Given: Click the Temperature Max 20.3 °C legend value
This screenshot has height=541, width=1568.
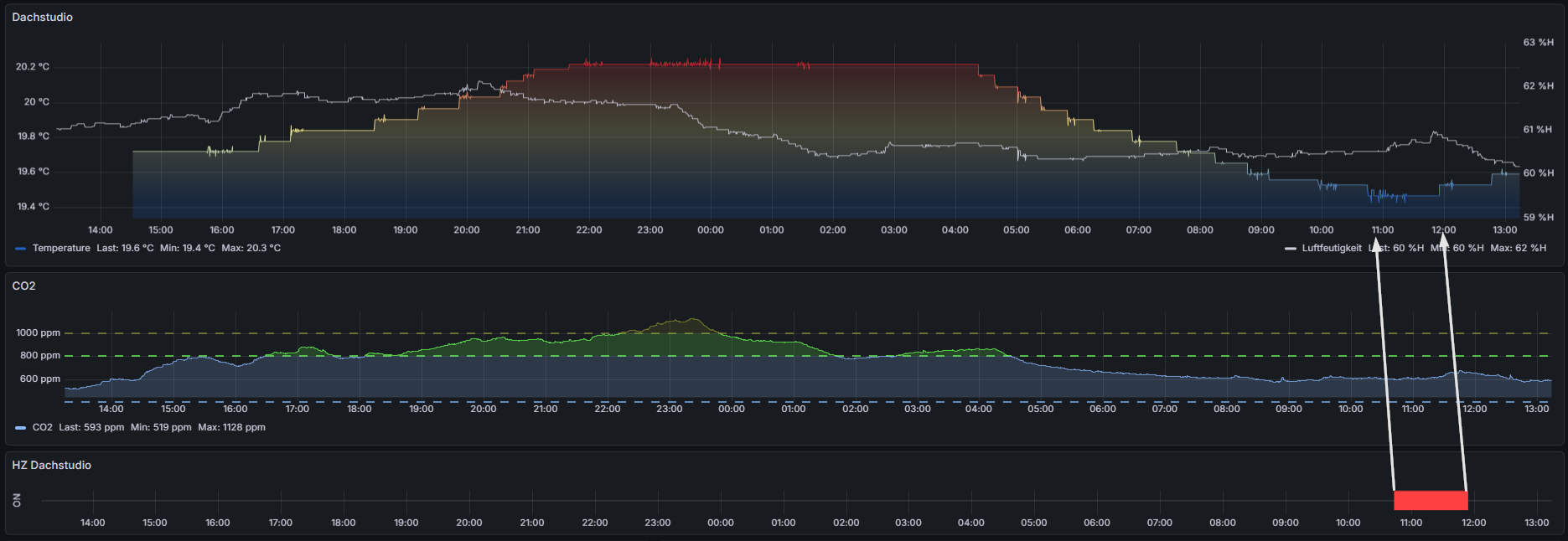Looking at the screenshot, I should pos(251,248).
